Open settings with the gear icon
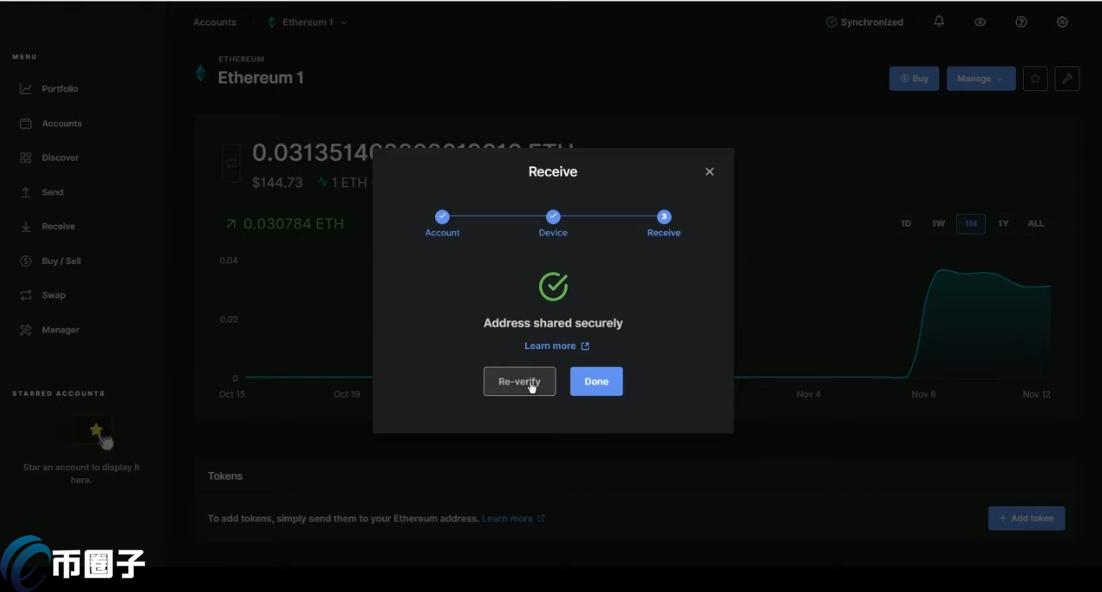 1062,22
